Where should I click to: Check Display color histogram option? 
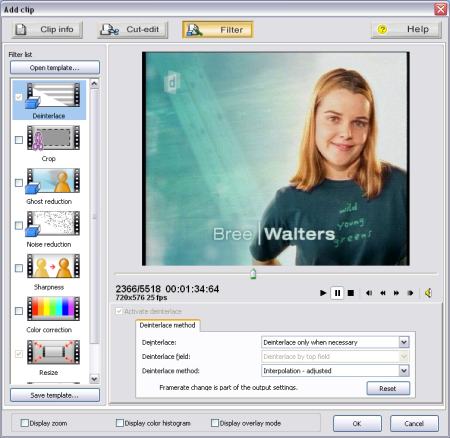pos(120,423)
